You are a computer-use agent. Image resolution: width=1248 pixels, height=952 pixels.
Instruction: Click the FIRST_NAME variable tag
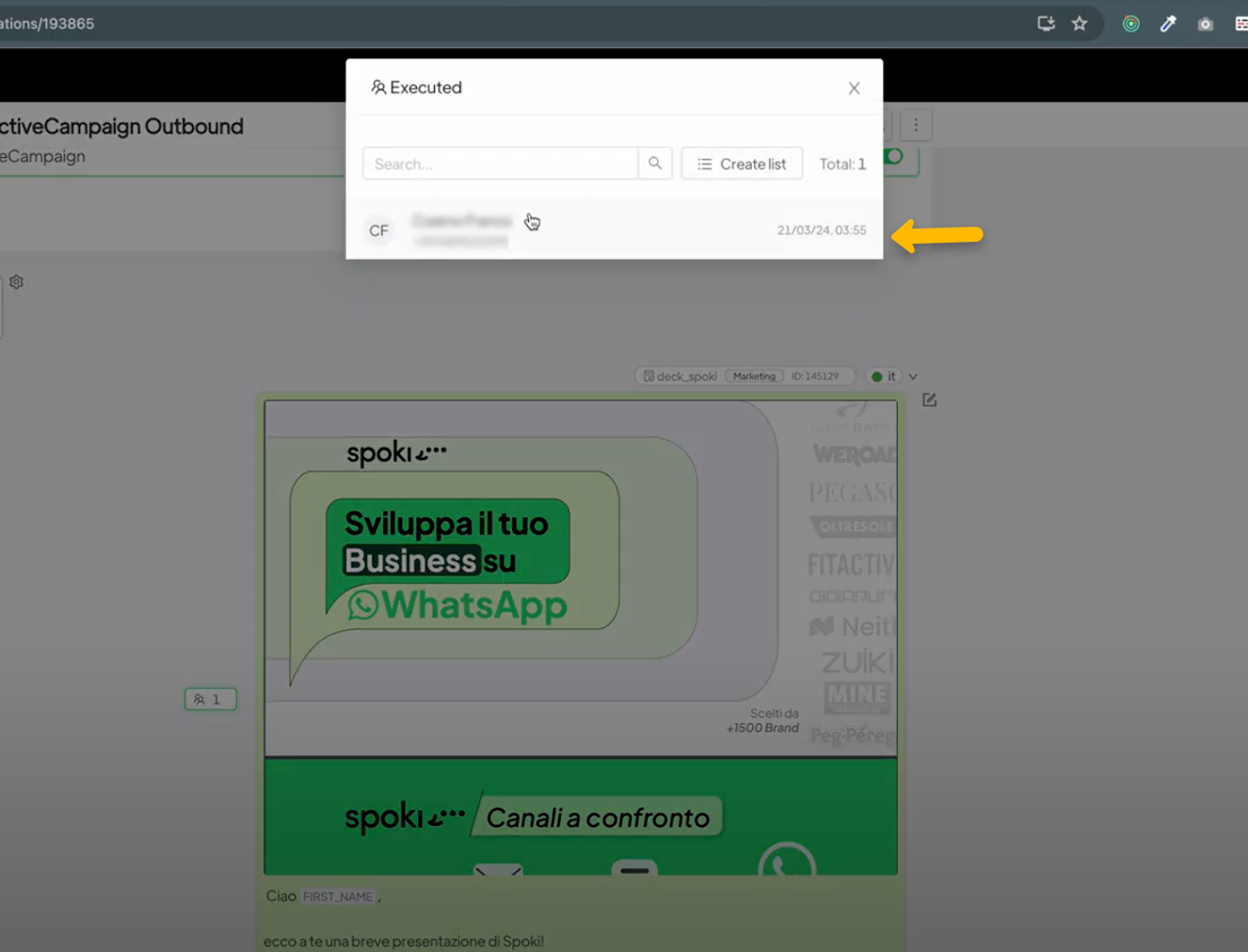[338, 896]
